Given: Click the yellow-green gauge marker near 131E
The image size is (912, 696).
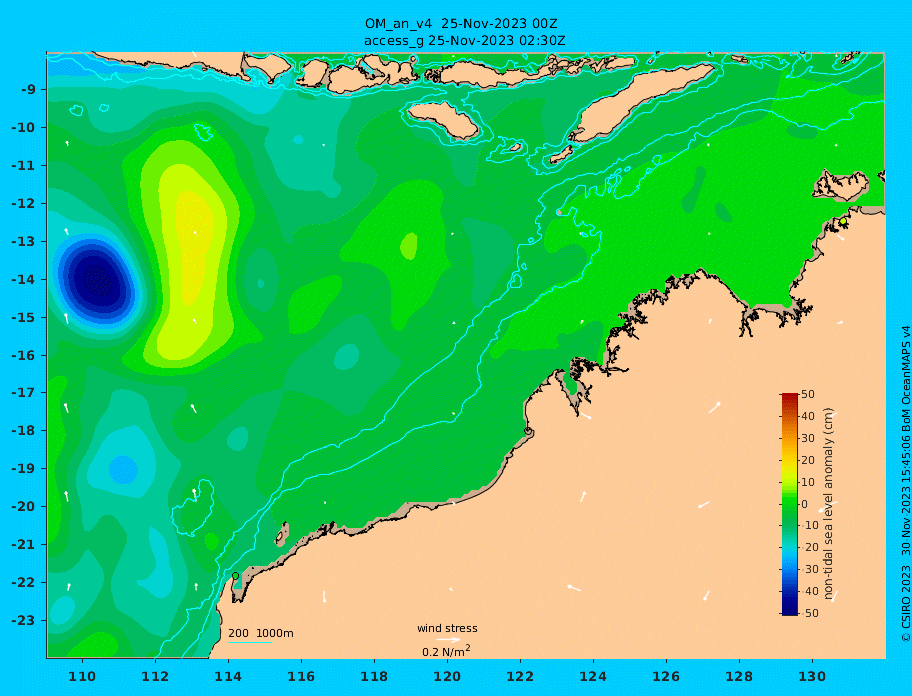Looking at the screenshot, I should point(843,221).
